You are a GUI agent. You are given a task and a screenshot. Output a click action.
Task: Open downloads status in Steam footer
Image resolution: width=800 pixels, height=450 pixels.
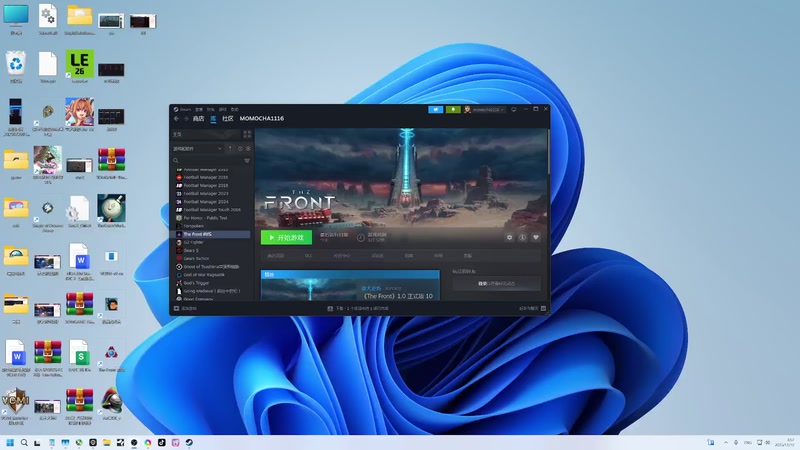click(358, 308)
